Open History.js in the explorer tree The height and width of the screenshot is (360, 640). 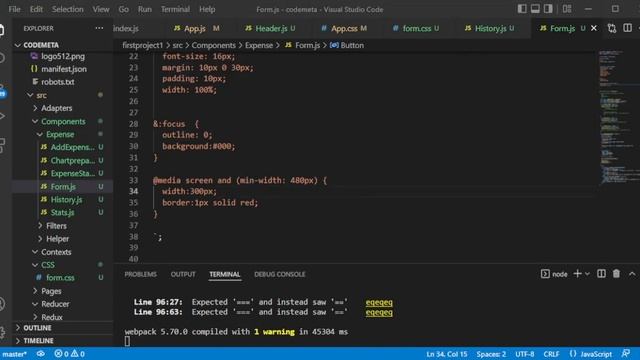point(66,200)
